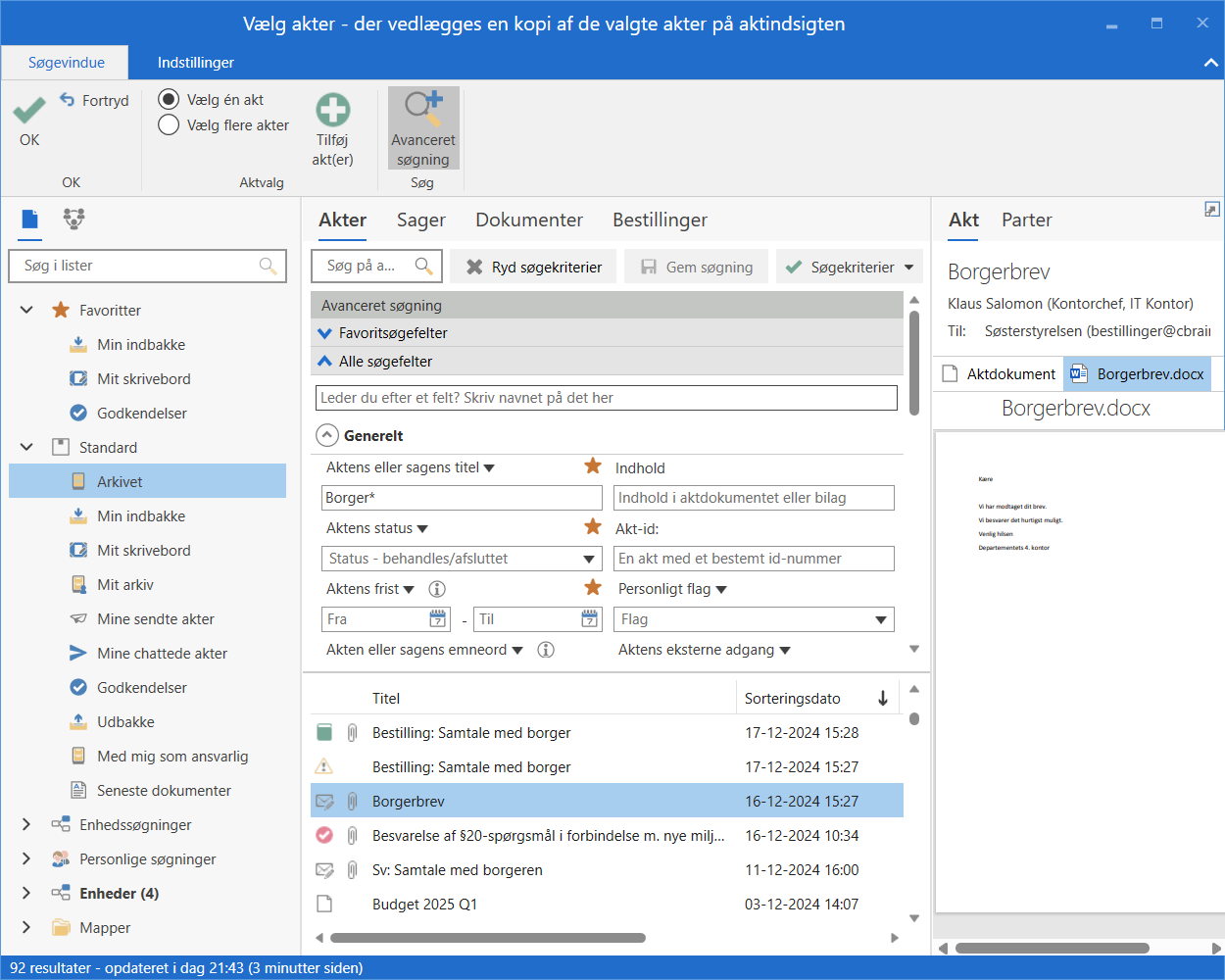The image size is (1225, 980).
Task: Select the Budget 2025 Q1 row
Action: point(607,904)
